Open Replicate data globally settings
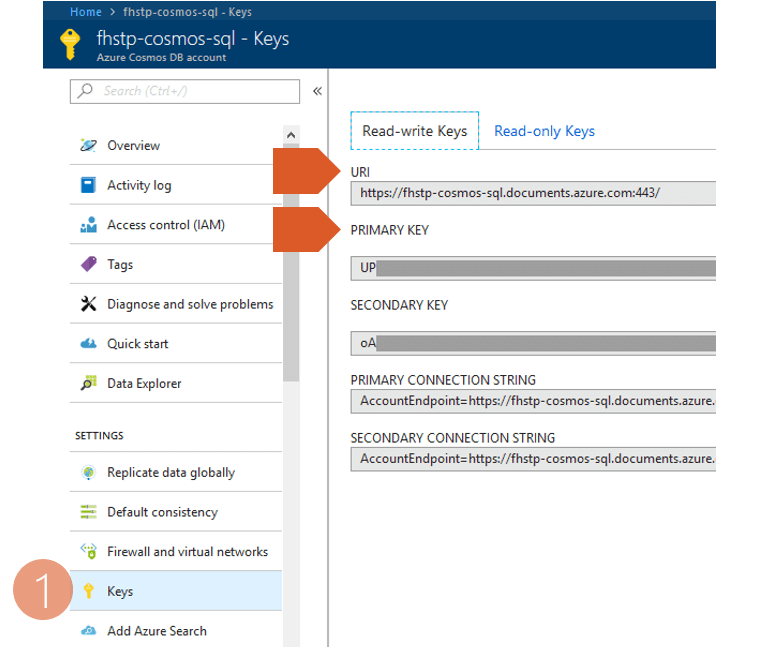Screen dimensions: 759x647 click(x=176, y=472)
